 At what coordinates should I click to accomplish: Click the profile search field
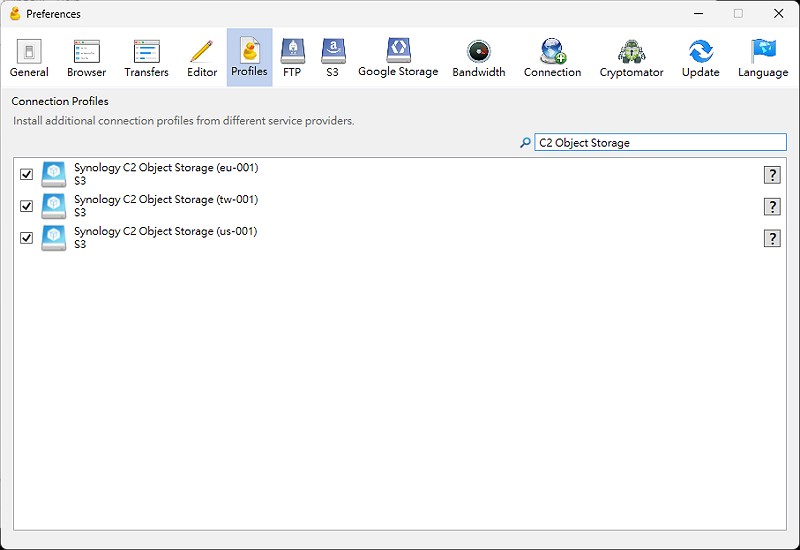point(660,142)
